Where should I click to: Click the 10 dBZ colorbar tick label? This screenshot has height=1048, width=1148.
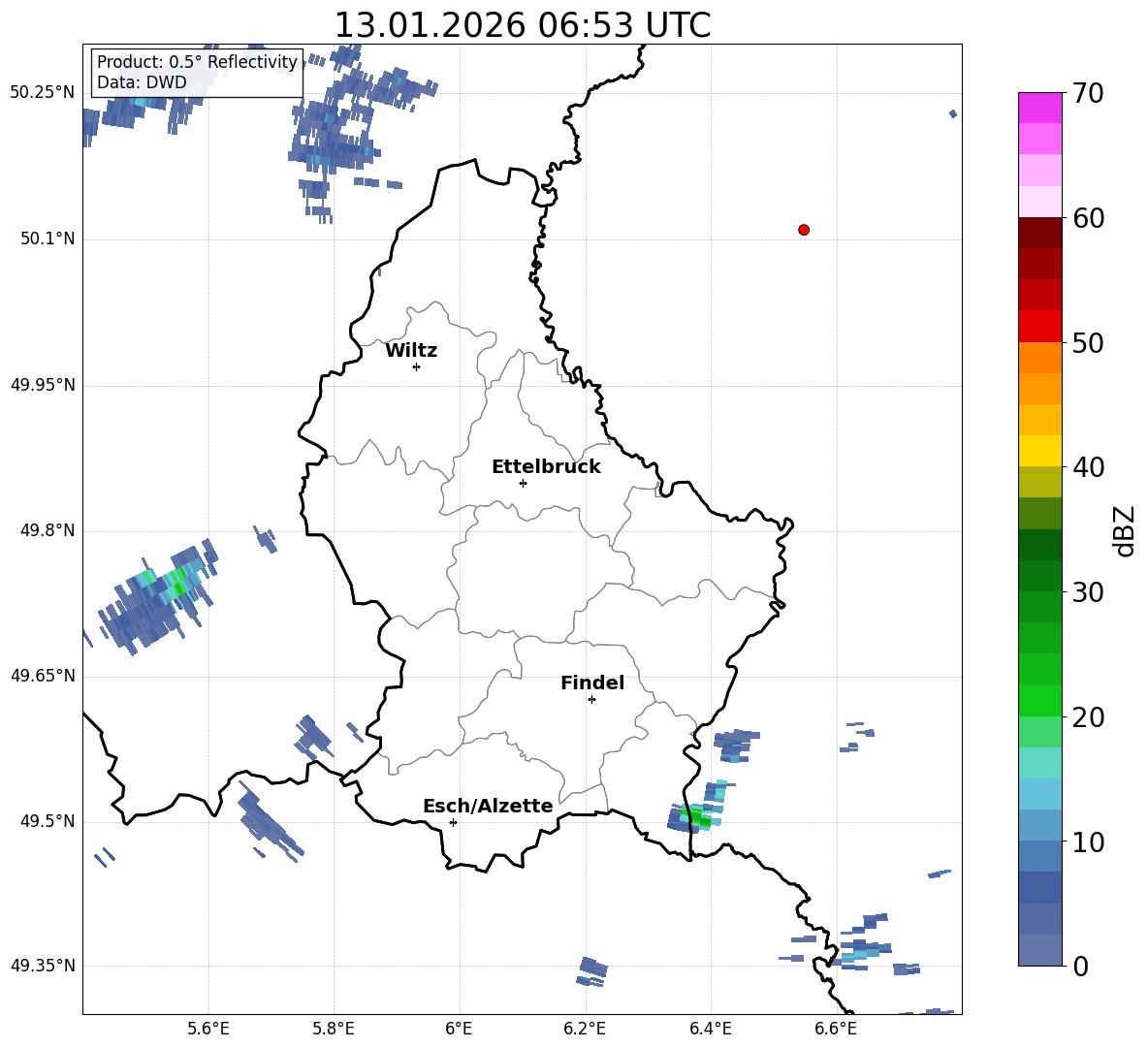(x=1087, y=842)
